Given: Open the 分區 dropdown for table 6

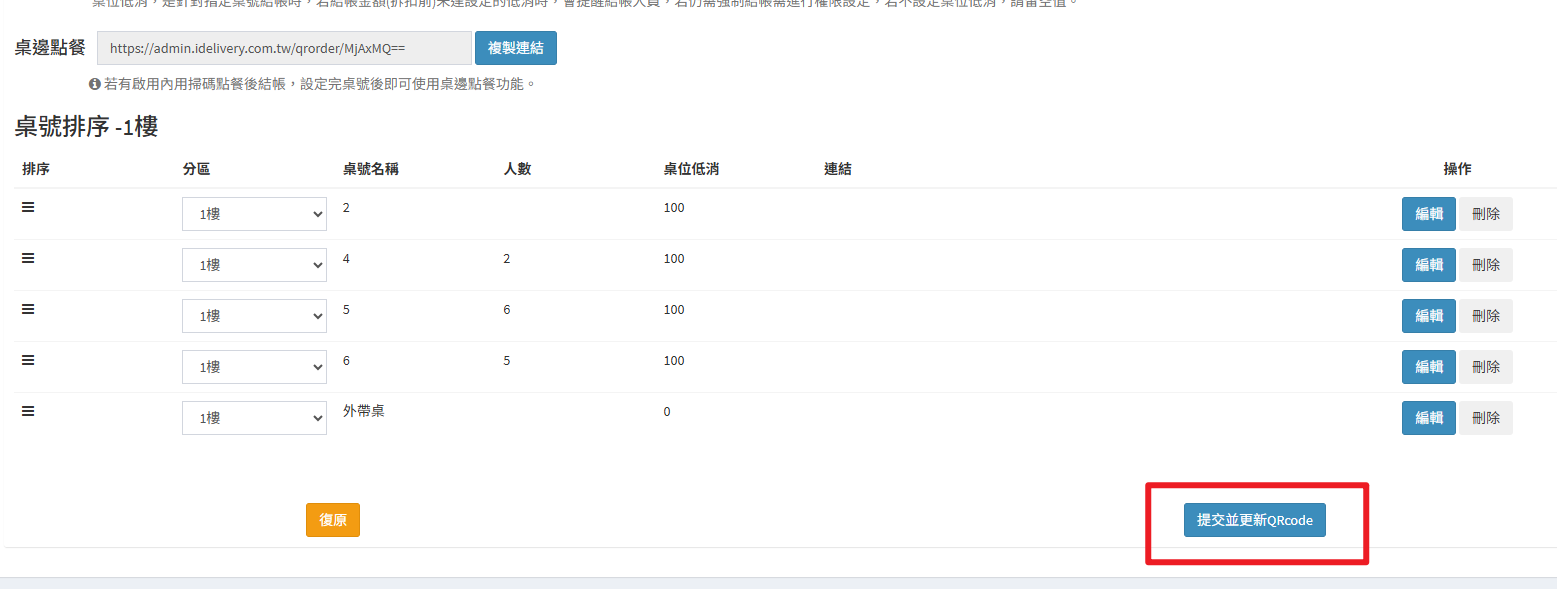Looking at the screenshot, I should (254, 367).
